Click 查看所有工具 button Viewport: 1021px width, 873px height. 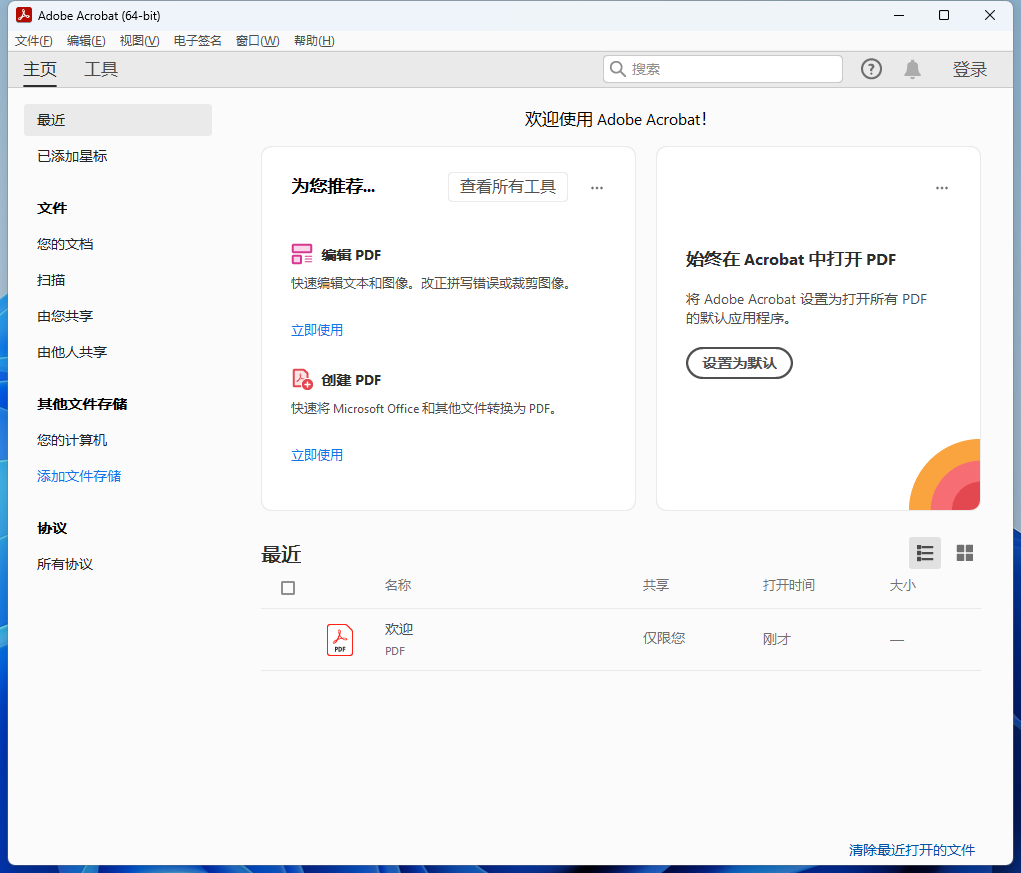[x=507, y=187]
